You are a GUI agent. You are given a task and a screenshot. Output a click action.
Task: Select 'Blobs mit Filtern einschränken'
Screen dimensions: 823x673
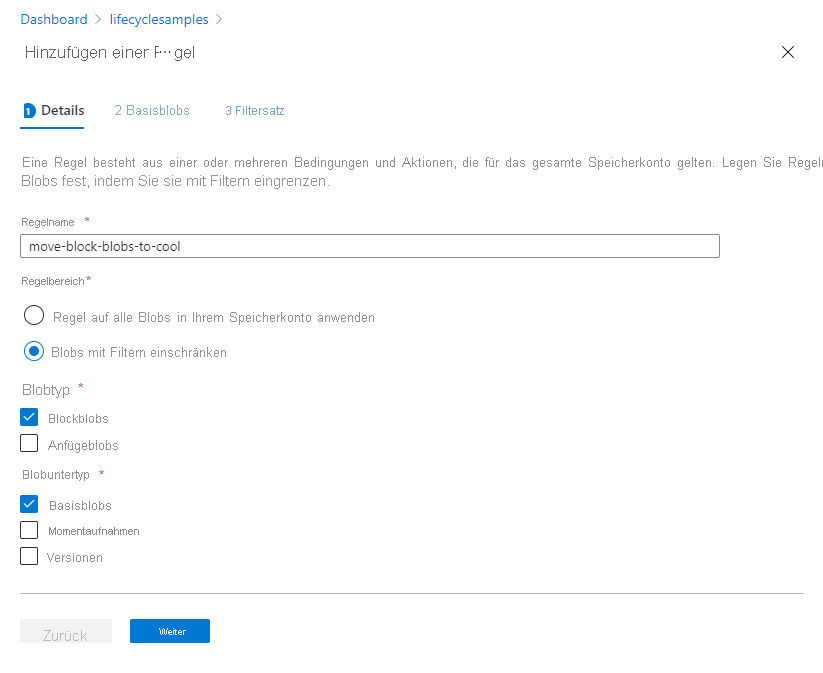pyautogui.click(x=33, y=352)
